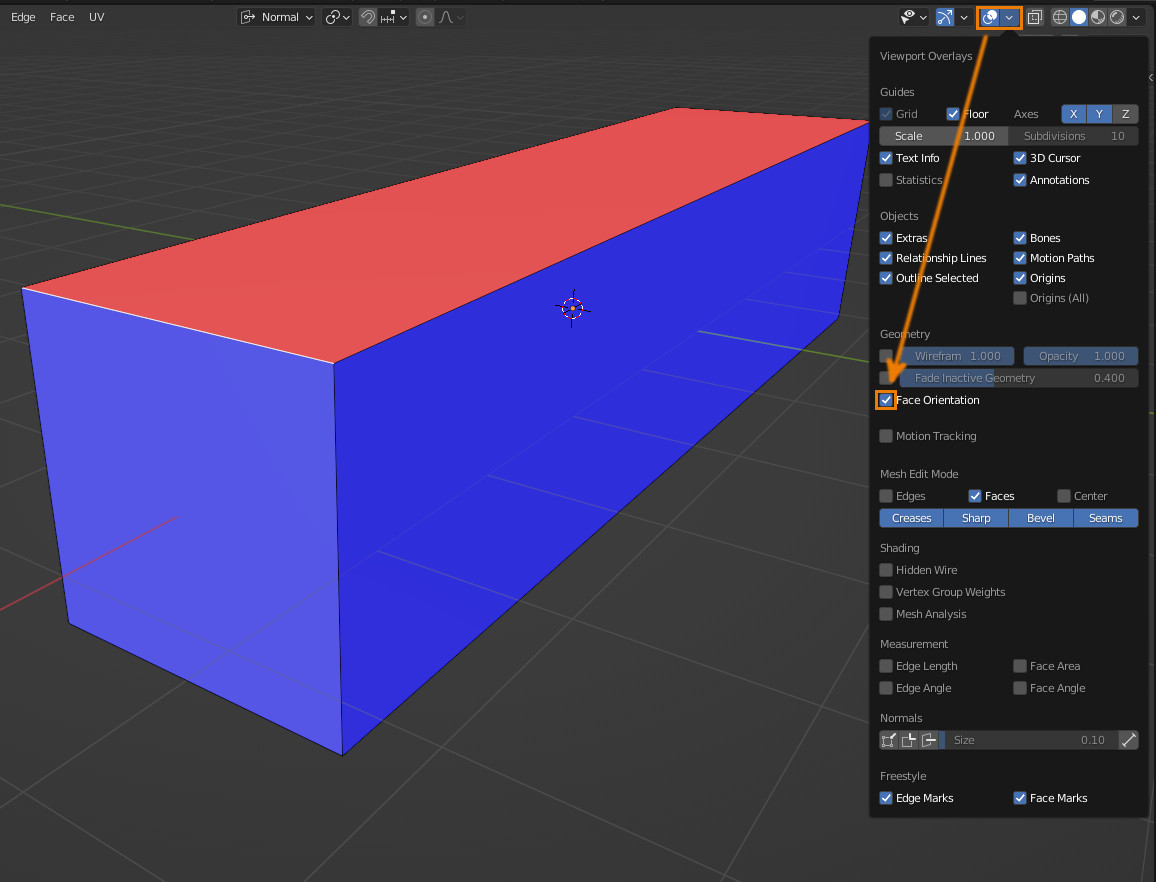Open the Face menu

coord(62,17)
